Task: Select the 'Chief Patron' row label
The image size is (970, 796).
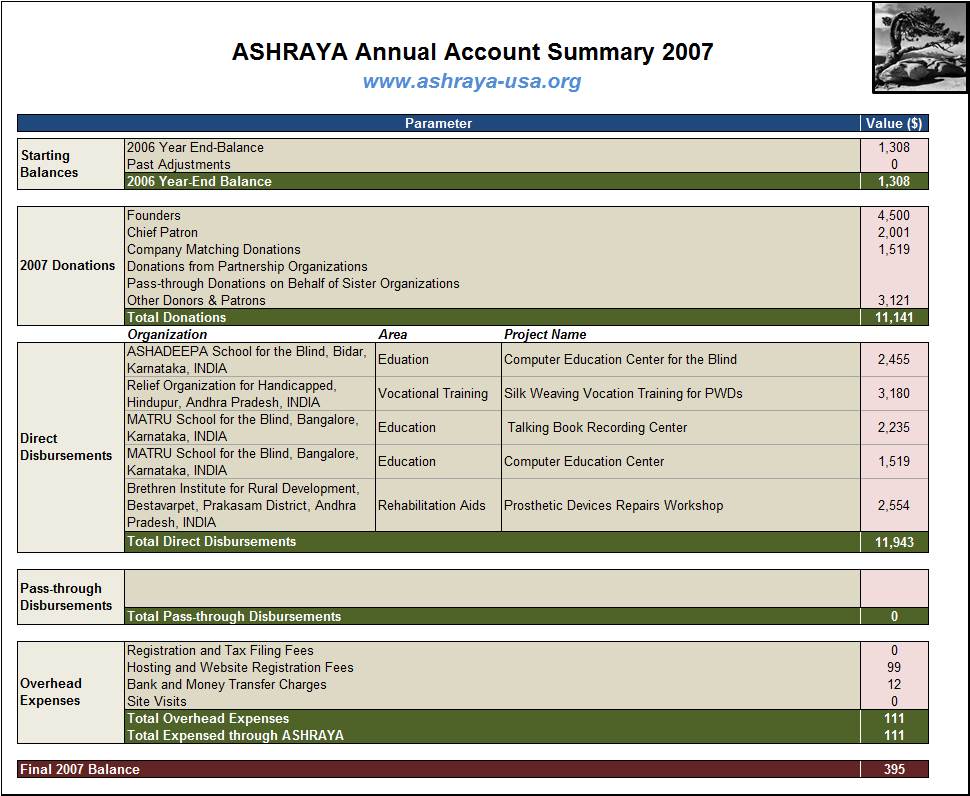Action: coord(162,233)
